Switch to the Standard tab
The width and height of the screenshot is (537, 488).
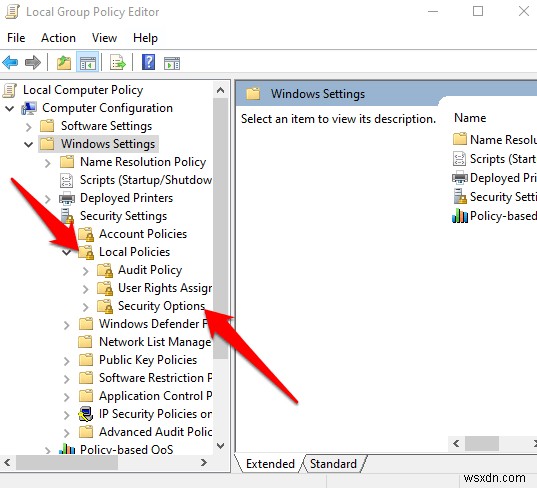pyautogui.click(x=333, y=464)
